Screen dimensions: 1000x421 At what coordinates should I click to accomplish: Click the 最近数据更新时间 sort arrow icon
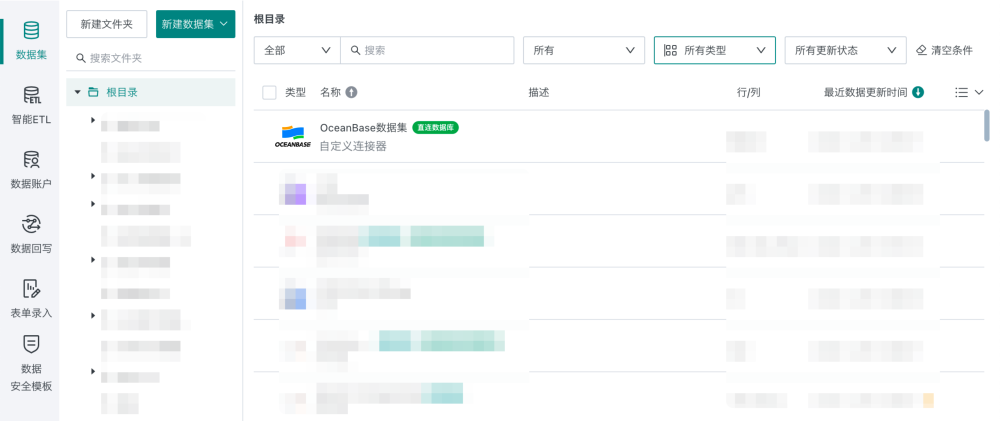[x=918, y=92]
